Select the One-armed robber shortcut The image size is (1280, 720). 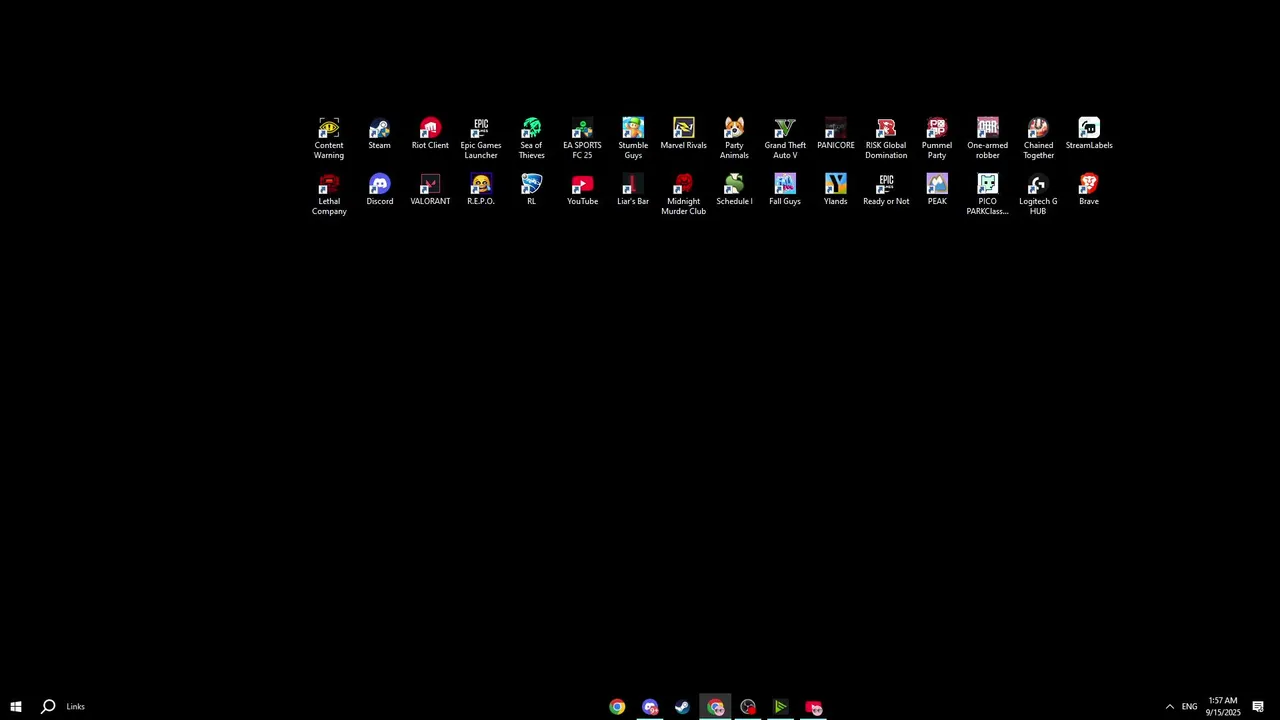pos(988,138)
